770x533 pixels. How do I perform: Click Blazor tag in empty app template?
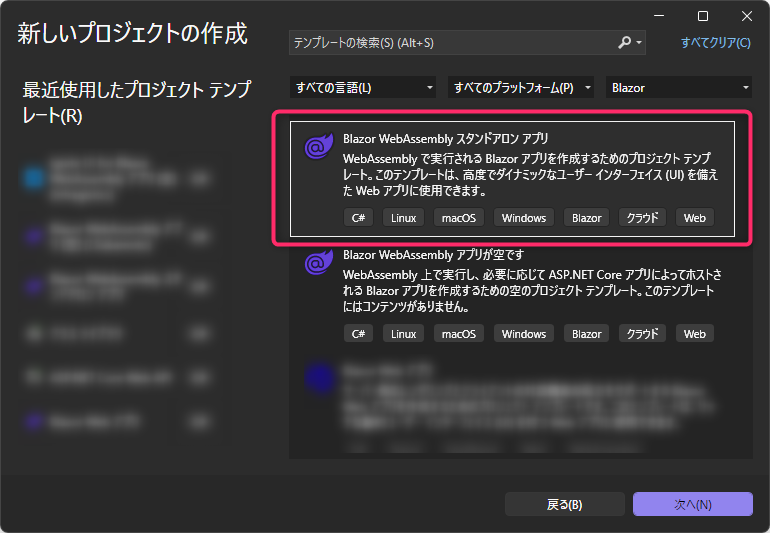click(586, 334)
